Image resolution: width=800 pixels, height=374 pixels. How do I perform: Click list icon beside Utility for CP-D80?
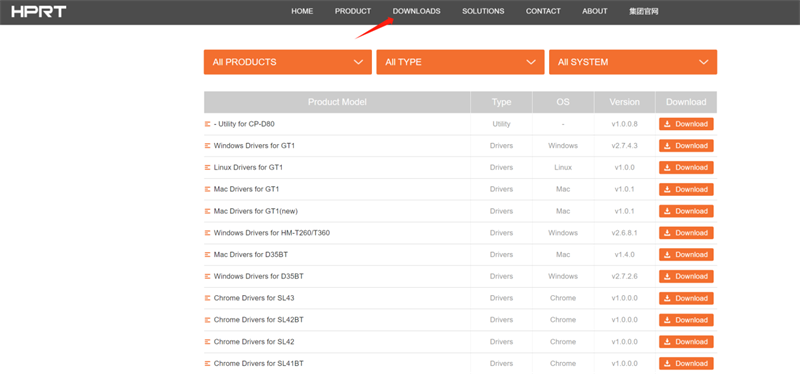coord(207,124)
